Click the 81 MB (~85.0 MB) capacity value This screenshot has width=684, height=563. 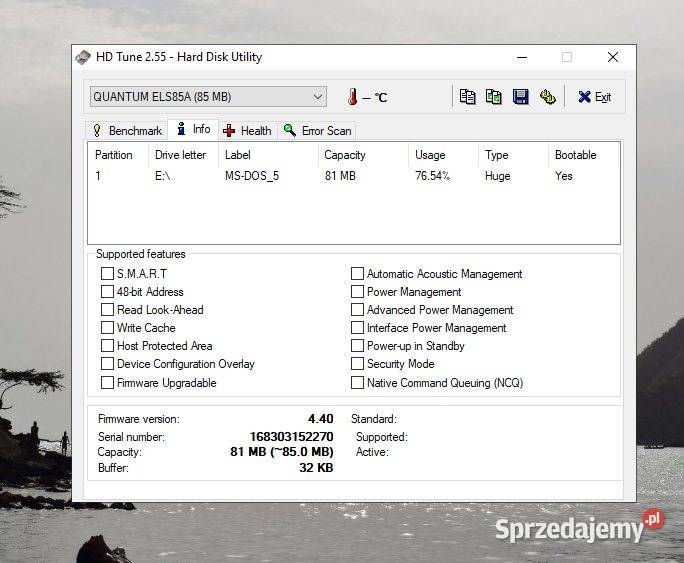tap(282, 451)
